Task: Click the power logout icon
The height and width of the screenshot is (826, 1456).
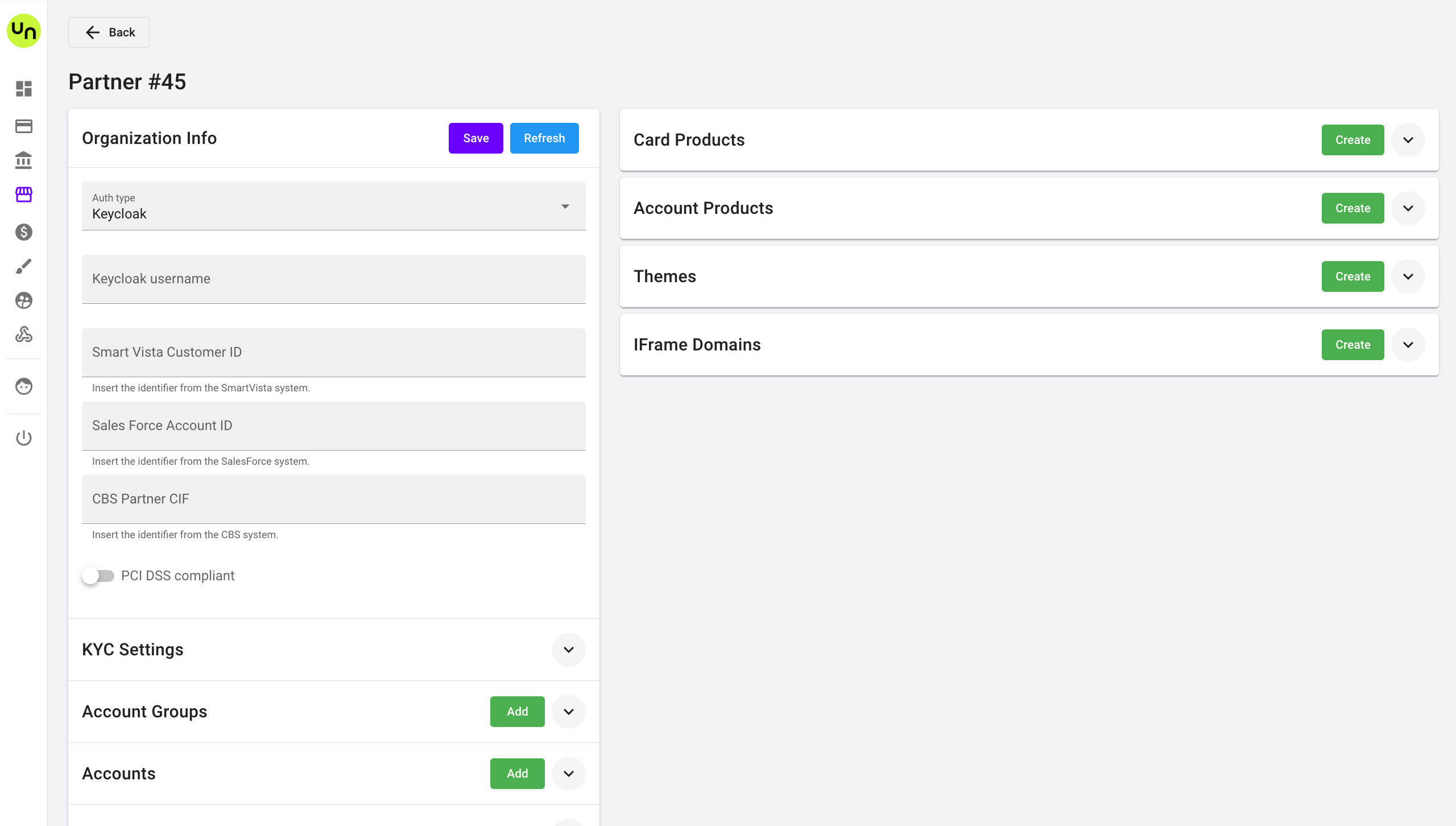Action: [x=24, y=438]
